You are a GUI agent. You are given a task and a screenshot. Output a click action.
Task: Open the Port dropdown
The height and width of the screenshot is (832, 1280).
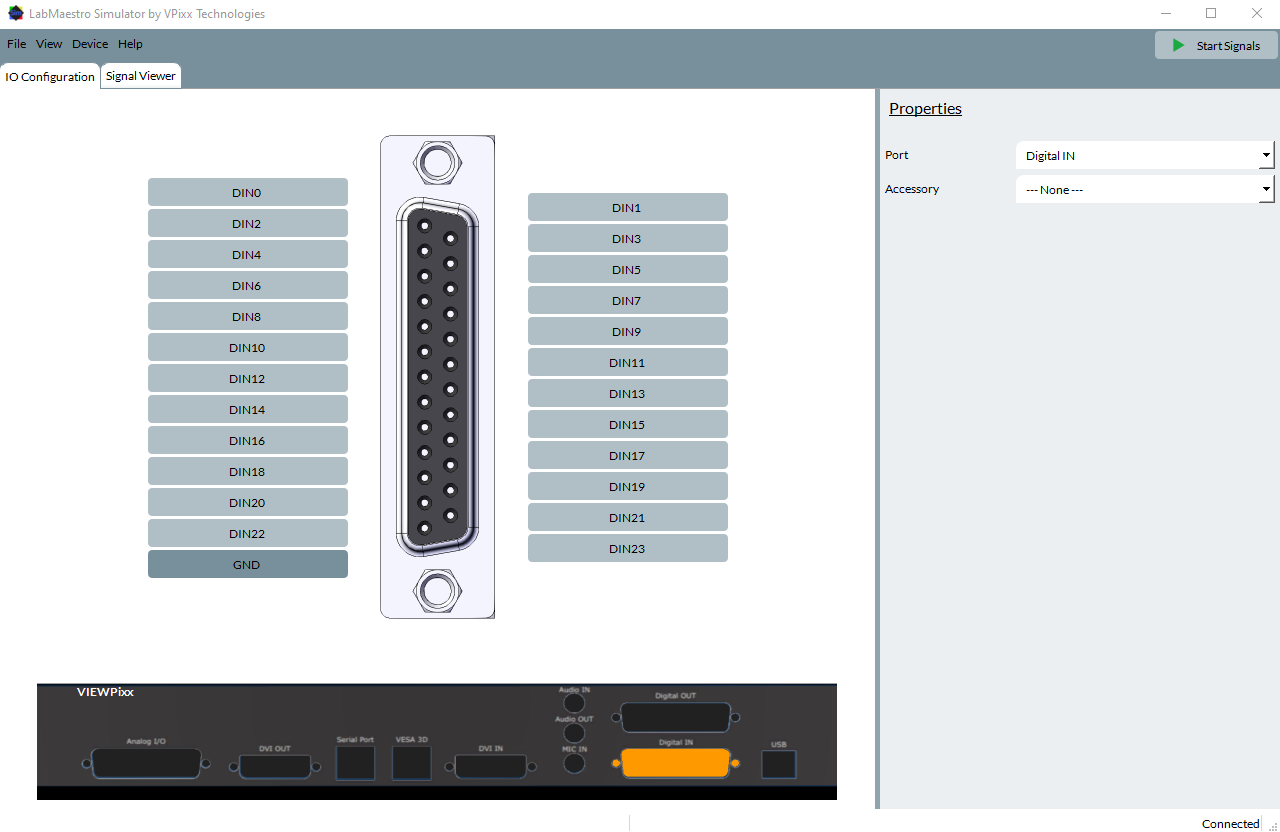click(x=1145, y=155)
